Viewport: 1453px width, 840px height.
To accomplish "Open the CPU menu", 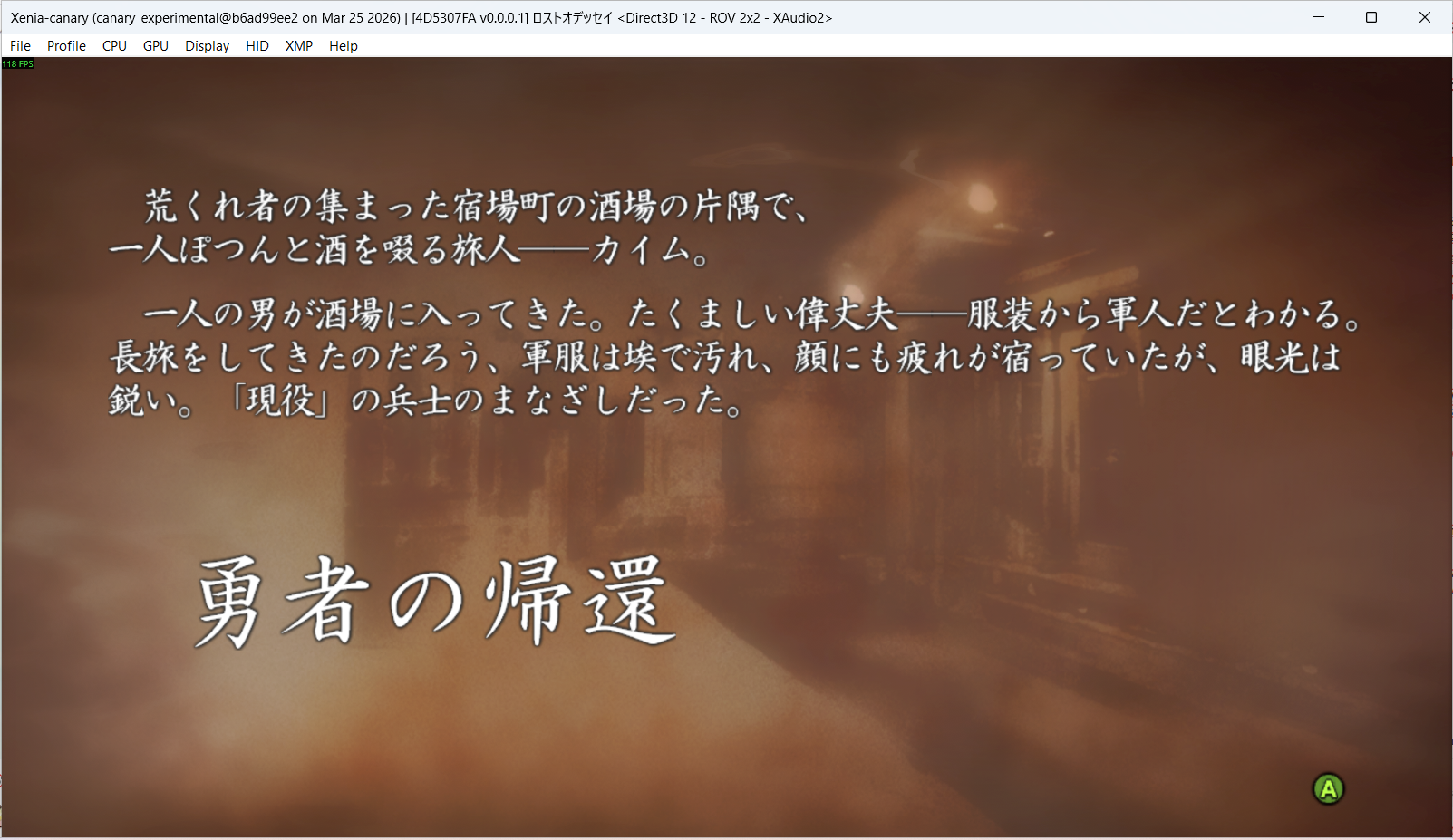I will [114, 46].
